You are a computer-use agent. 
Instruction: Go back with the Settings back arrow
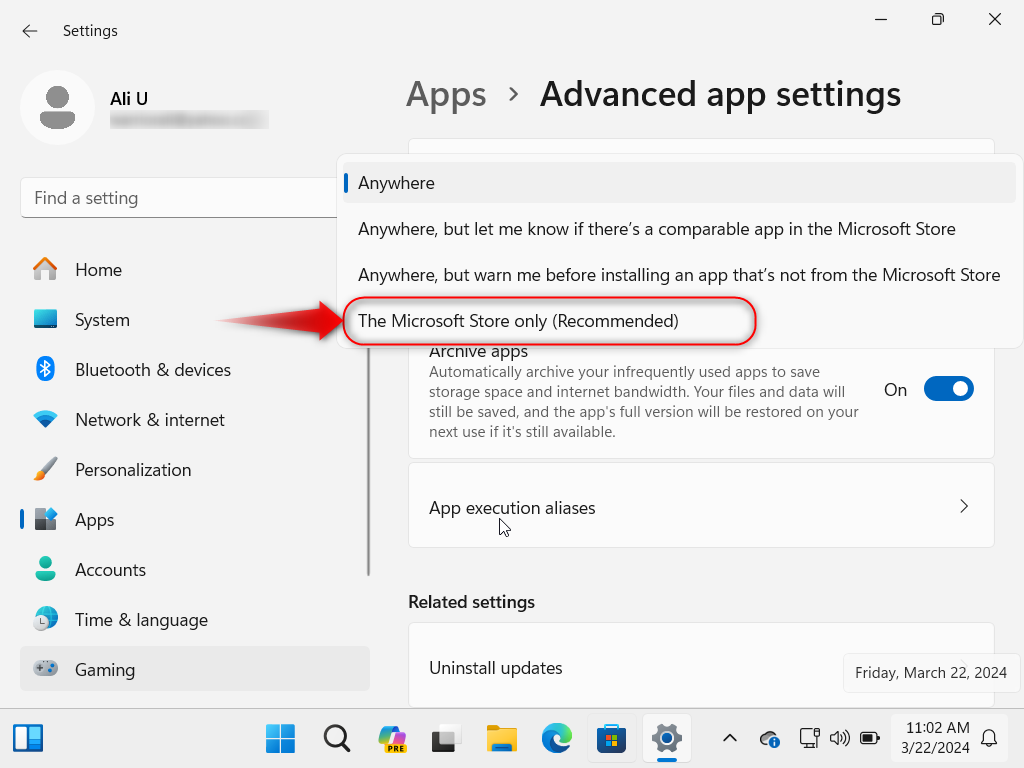pos(29,31)
